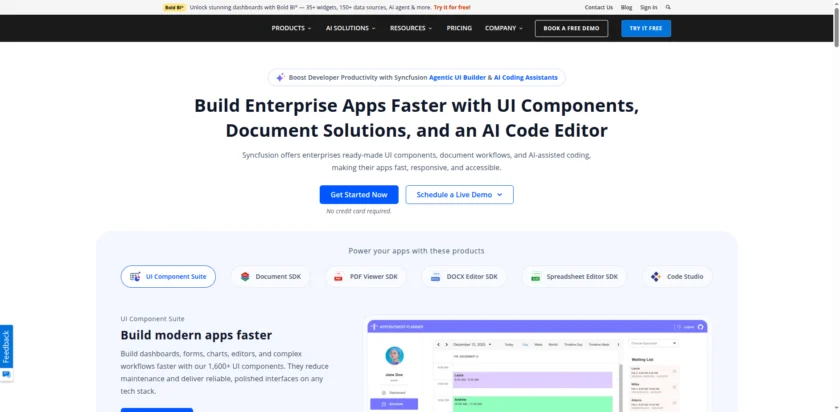840x412 pixels.
Task: Click Jane Doe avatar in the preview
Action: pyautogui.click(x=394, y=356)
